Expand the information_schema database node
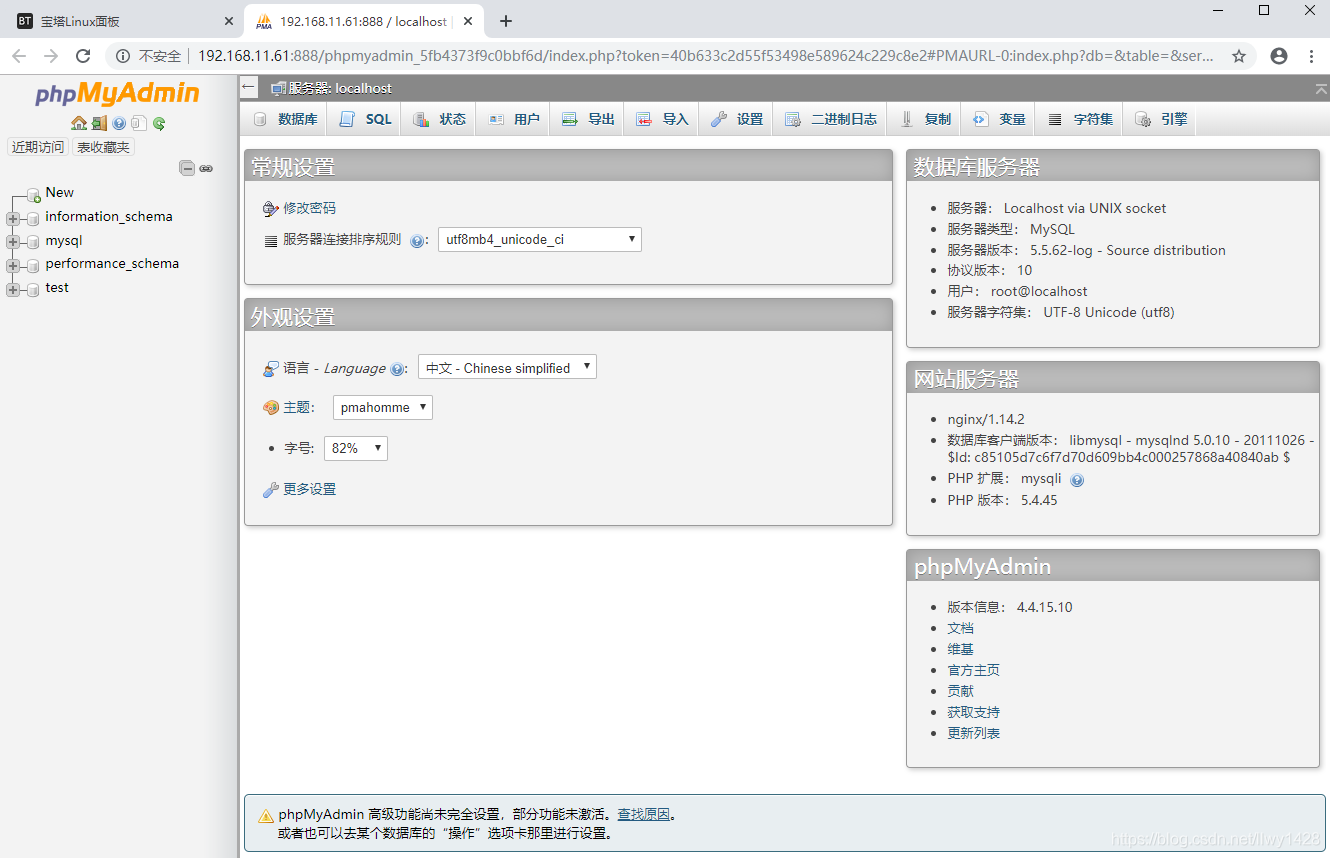Screen dimensions: 1330x858 (12, 218)
